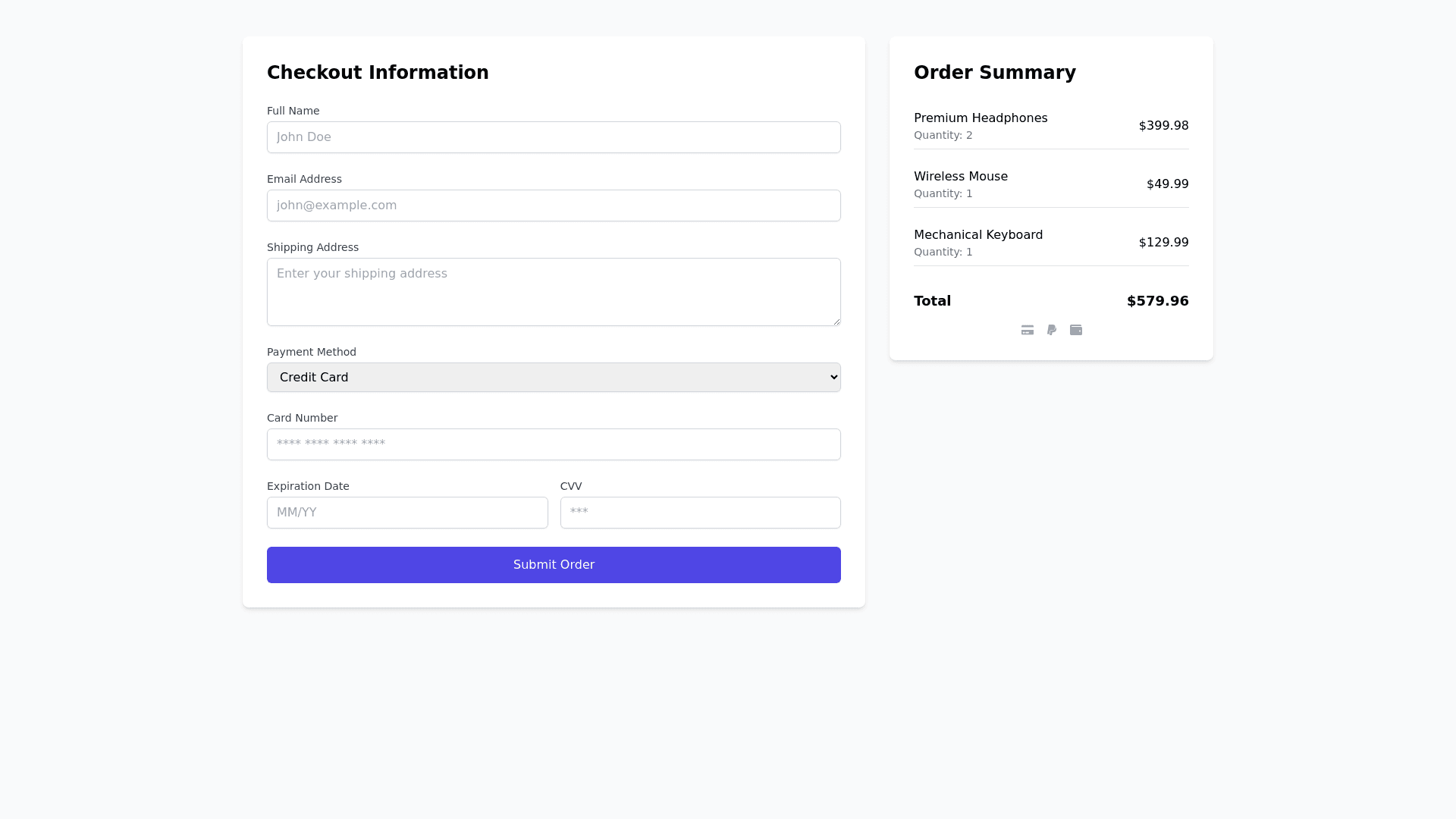Click the Order Summary heading
The height and width of the screenshot is (819, 1456).
(994, 73)
